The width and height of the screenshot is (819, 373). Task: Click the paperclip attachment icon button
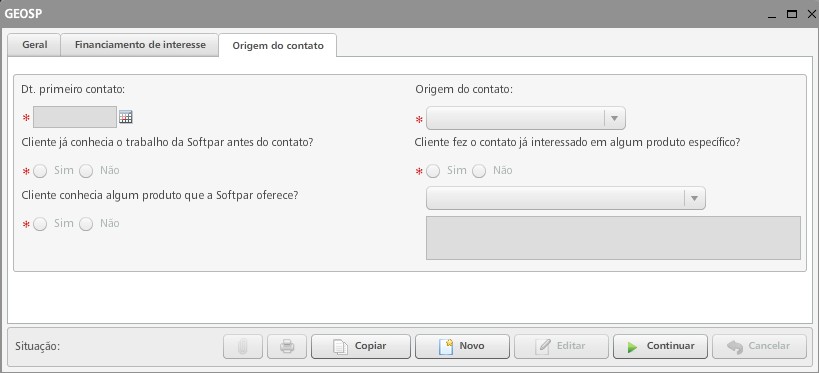(243, 346)
